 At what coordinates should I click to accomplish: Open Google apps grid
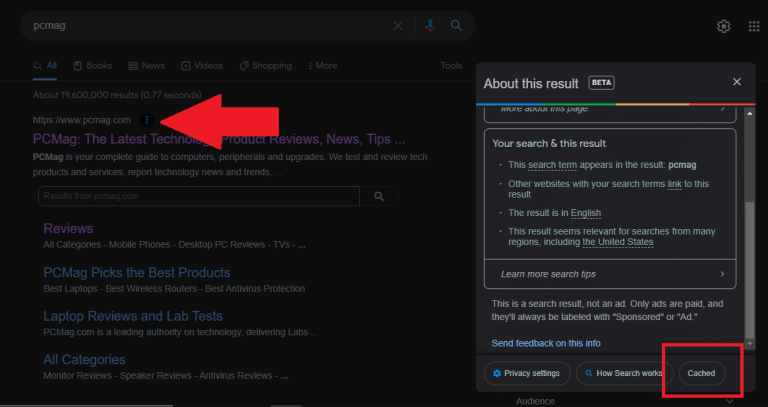754,26
